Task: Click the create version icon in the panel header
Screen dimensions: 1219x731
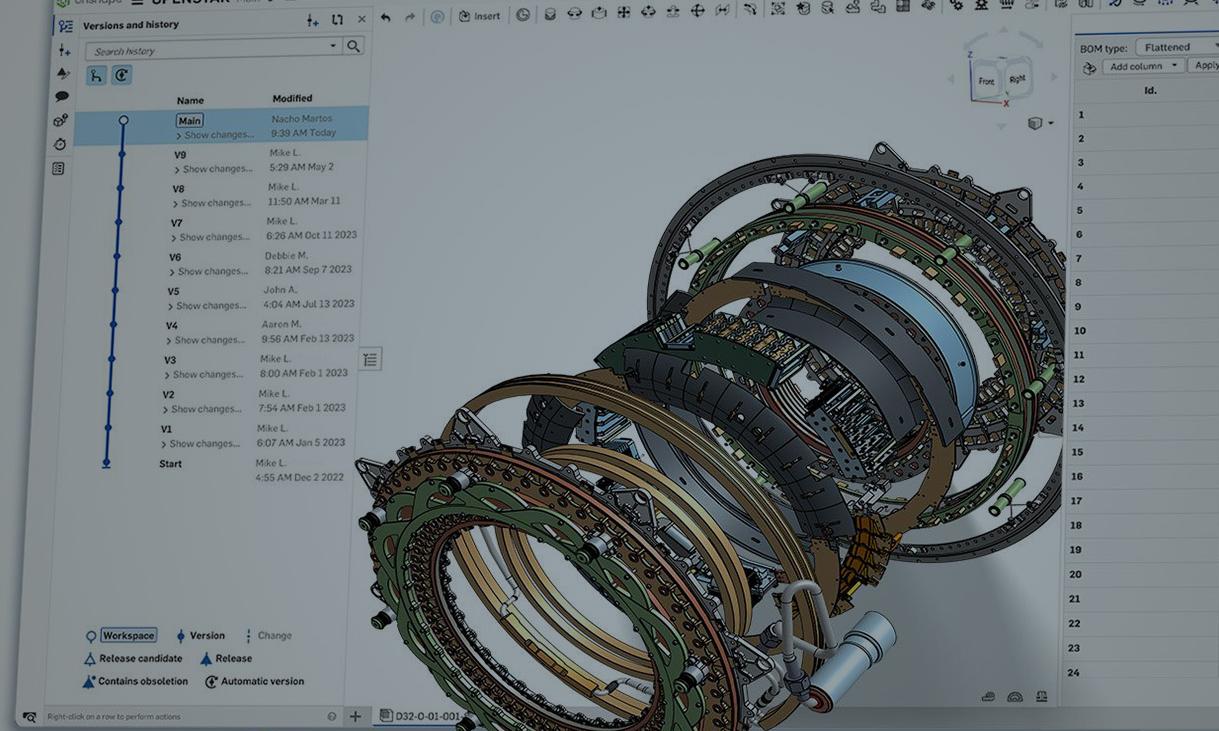Action: pos(312,21)
